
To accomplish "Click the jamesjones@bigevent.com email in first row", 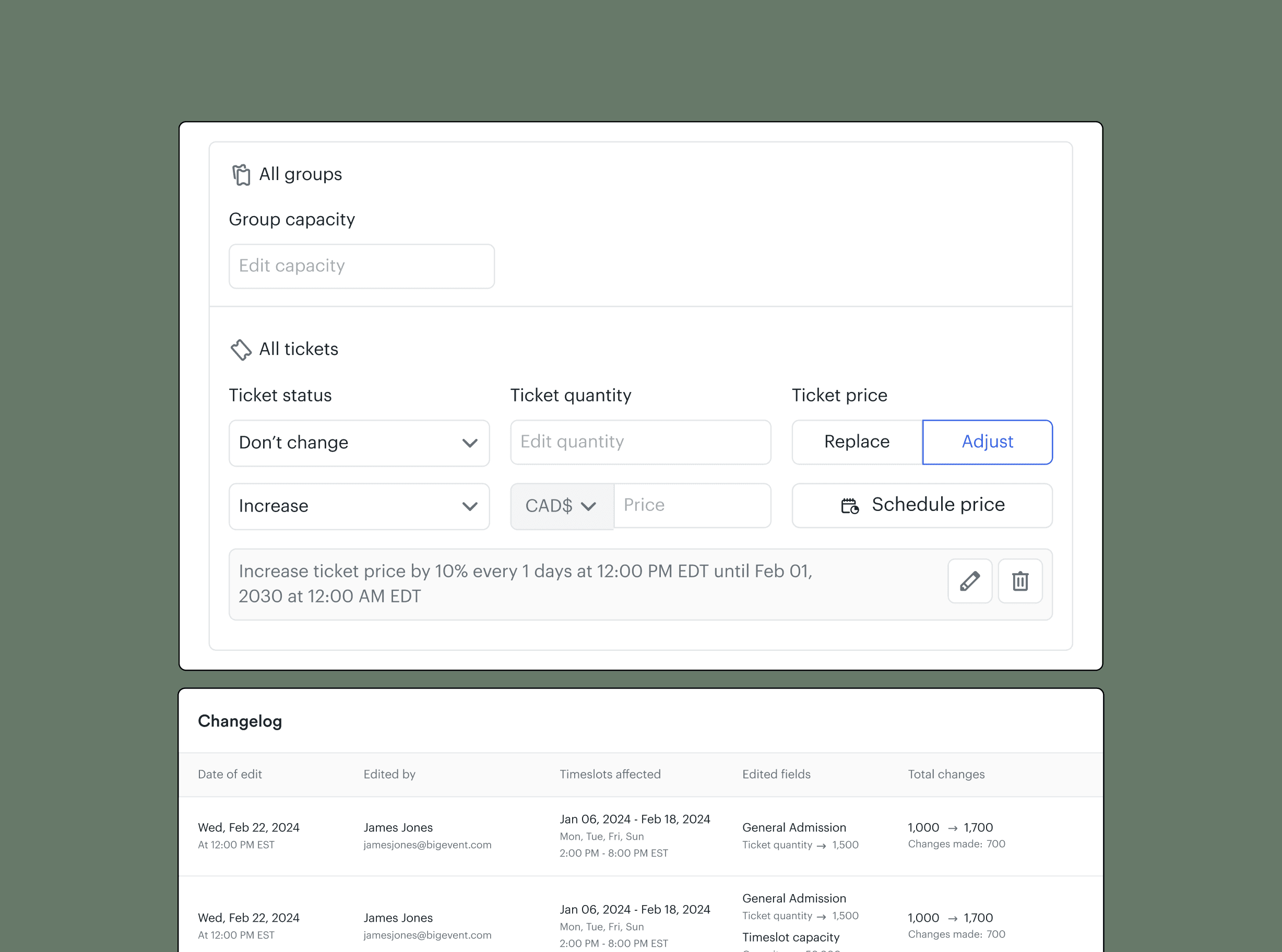I will coord(427,845).
